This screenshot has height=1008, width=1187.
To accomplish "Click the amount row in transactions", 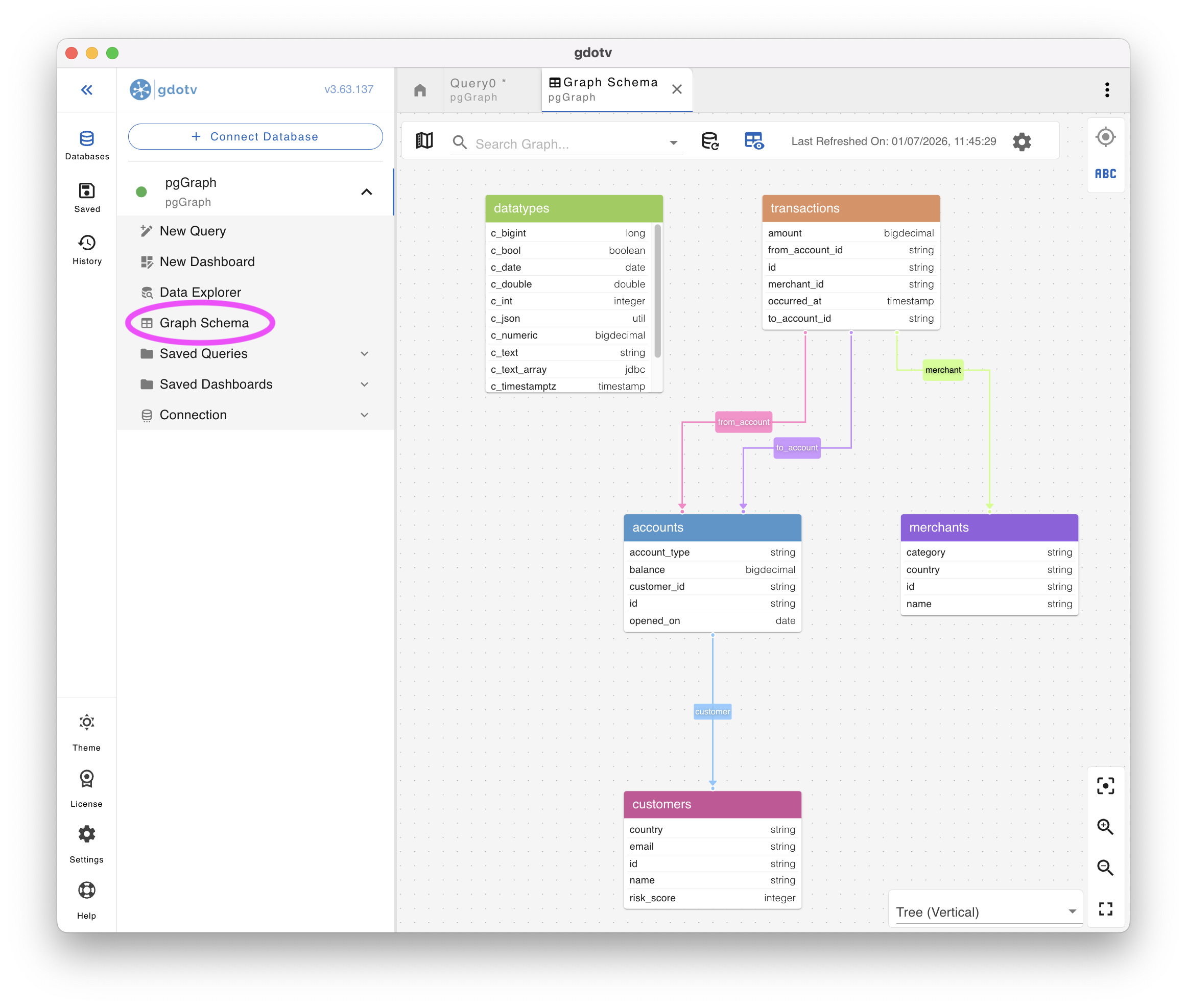I will point(850,233).
